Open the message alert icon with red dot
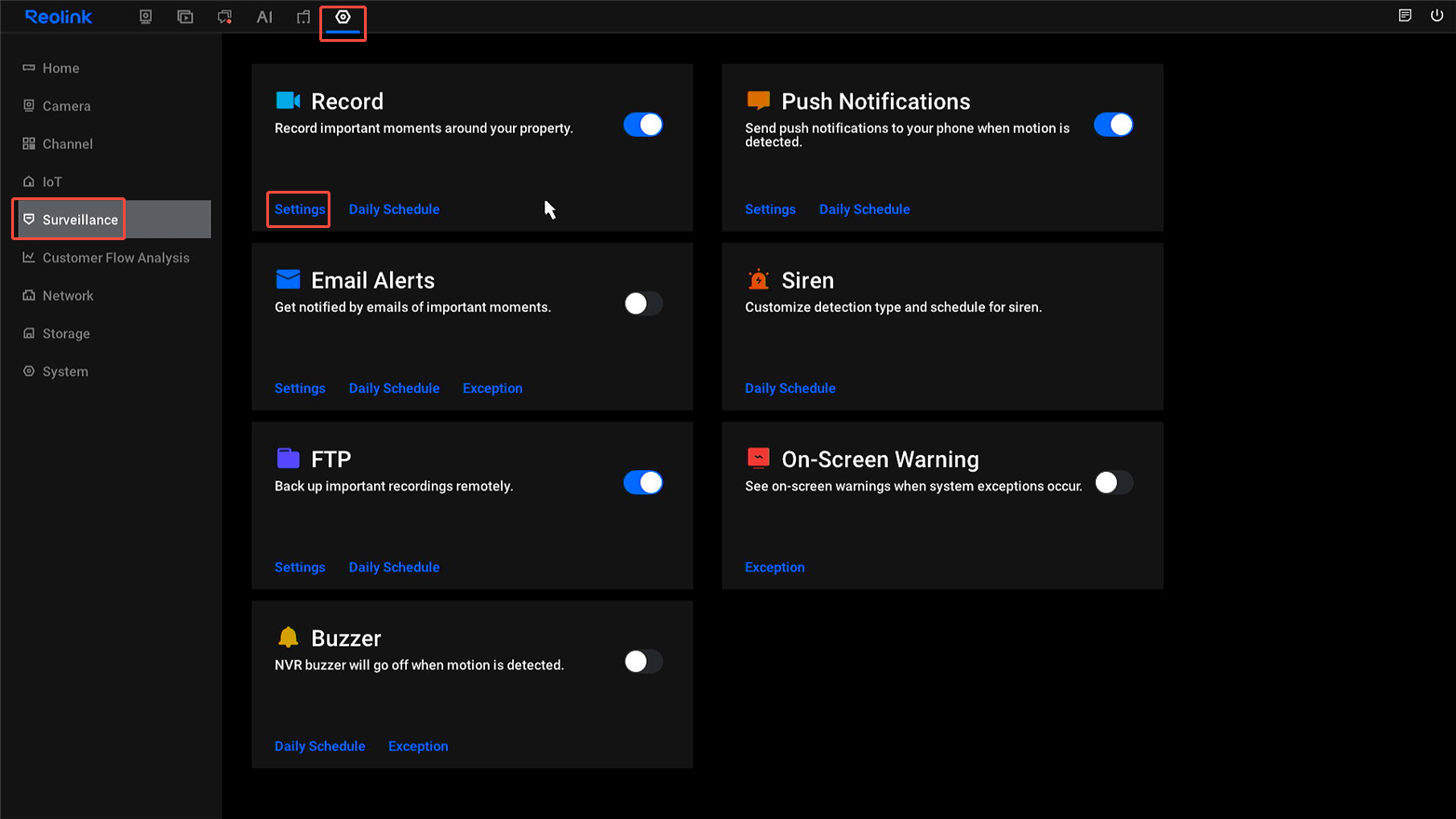This screenshot has width=1456, height=819. pos(224,17)
